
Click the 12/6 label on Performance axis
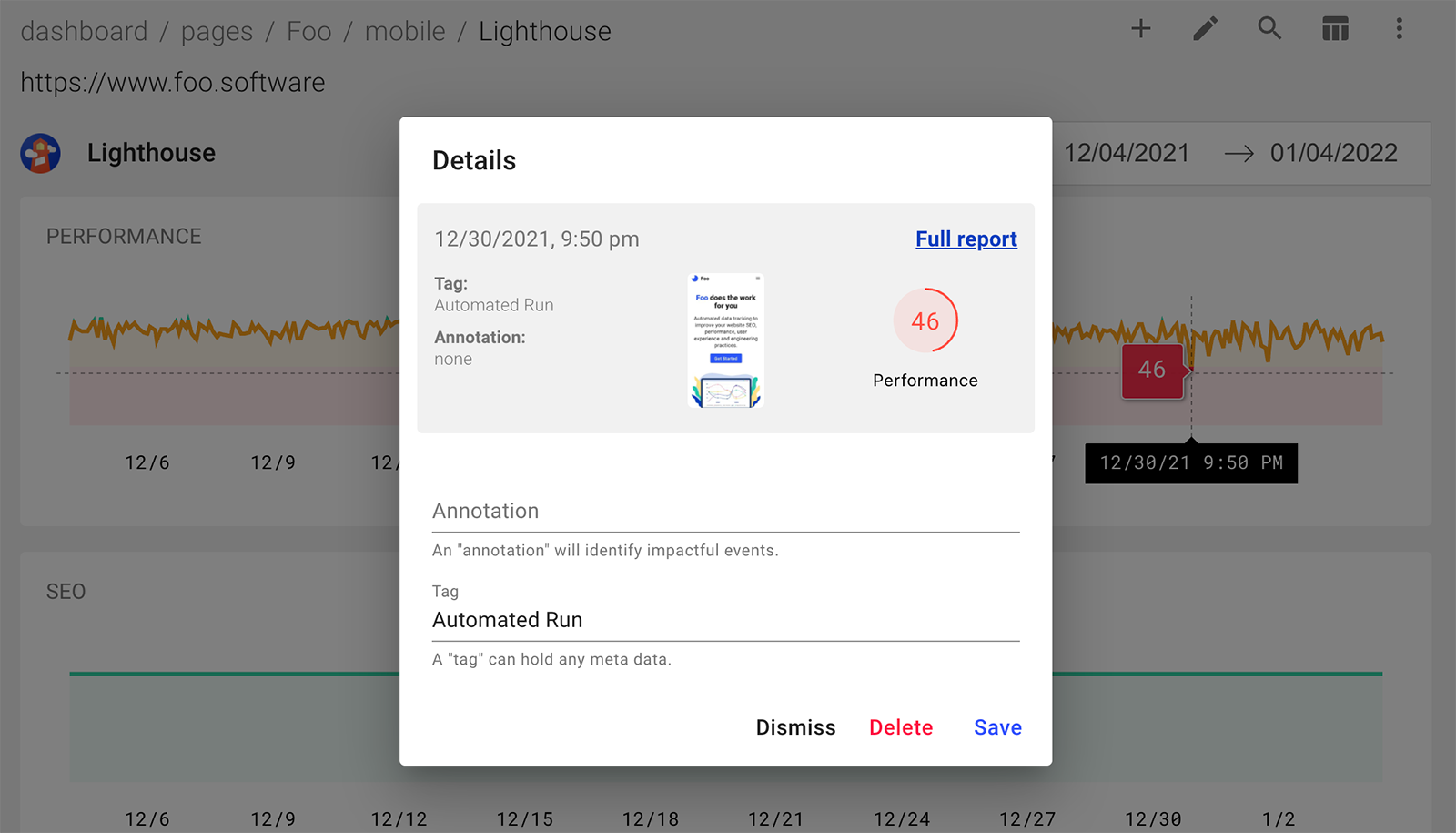click(x=147, y=462)
